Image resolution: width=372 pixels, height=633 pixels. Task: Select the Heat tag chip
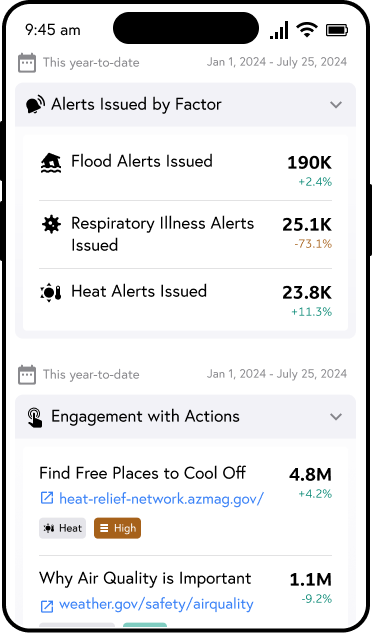click(63, 528)
